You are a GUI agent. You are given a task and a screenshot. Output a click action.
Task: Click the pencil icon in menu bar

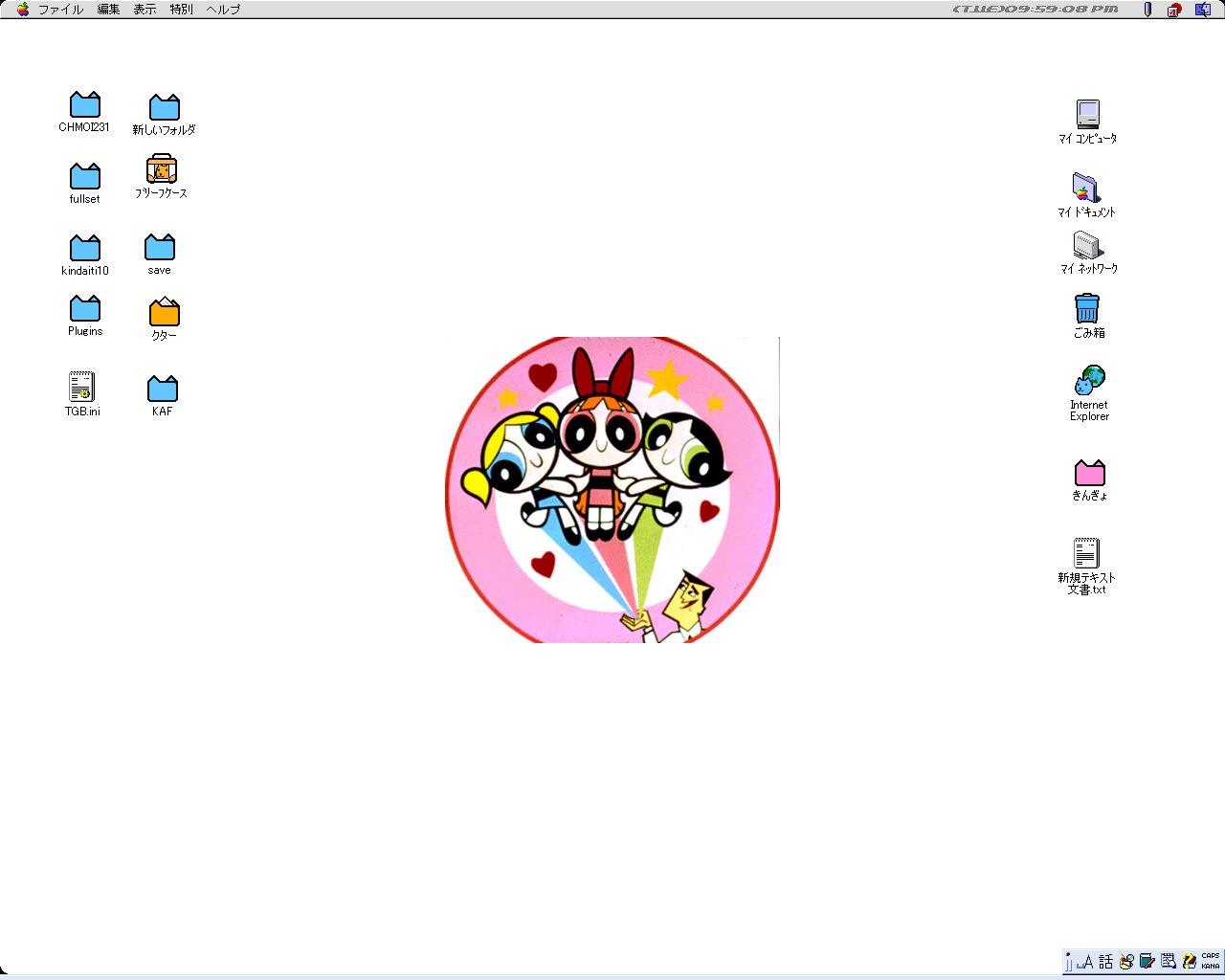click(x=1147, y=10)
